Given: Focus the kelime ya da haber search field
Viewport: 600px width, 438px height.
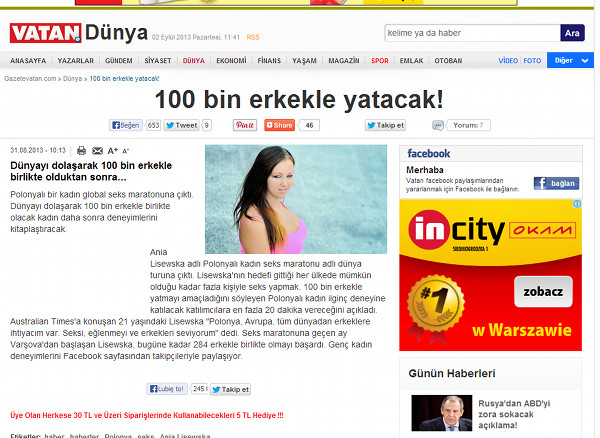Looking at the screenshot, I should 473,33.
